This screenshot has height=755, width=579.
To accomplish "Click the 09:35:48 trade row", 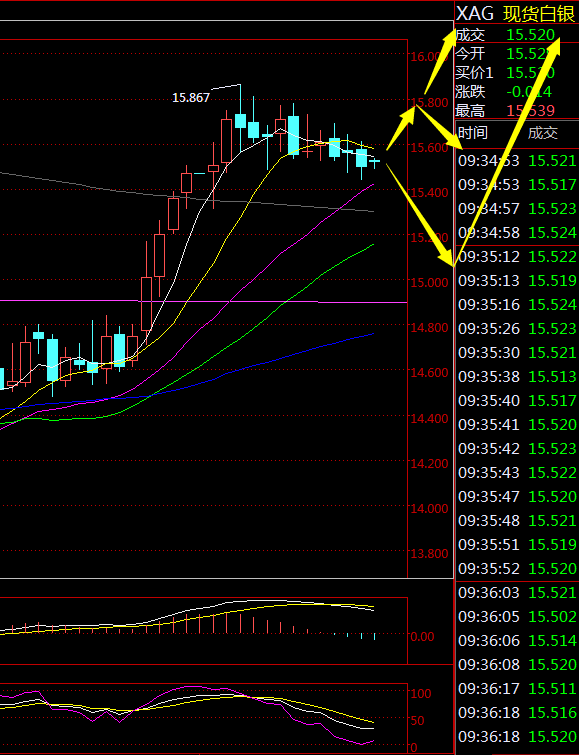I will (517, 521).
